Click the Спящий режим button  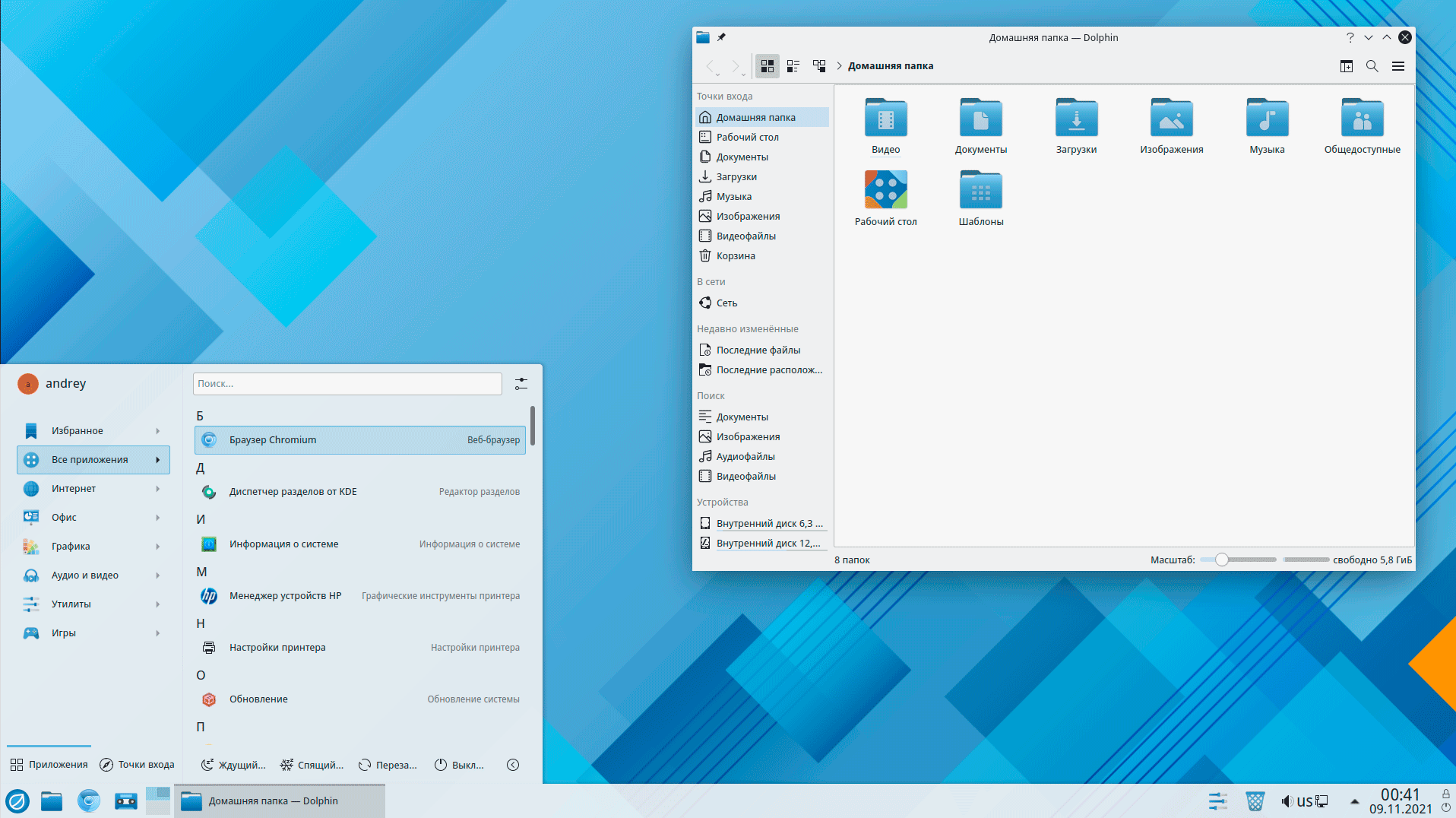click(312, 765)
